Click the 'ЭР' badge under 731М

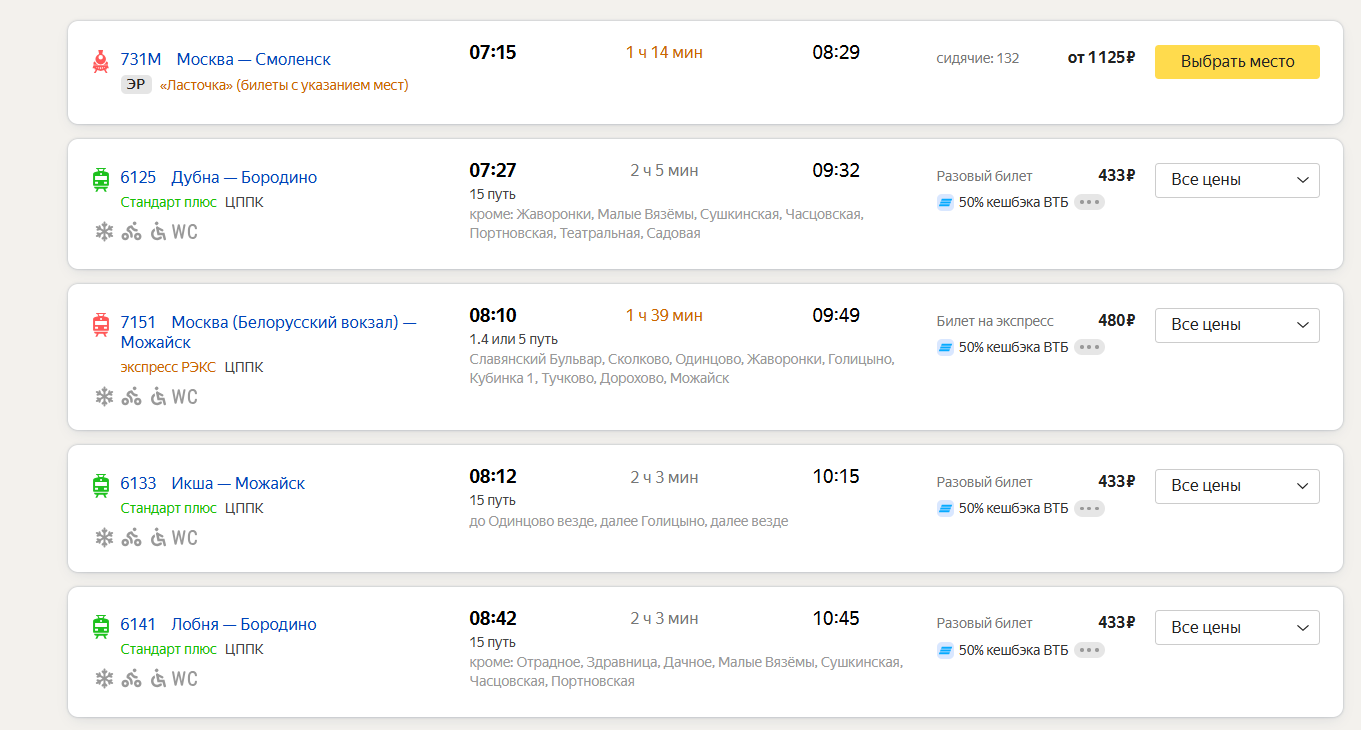(136, 85)
